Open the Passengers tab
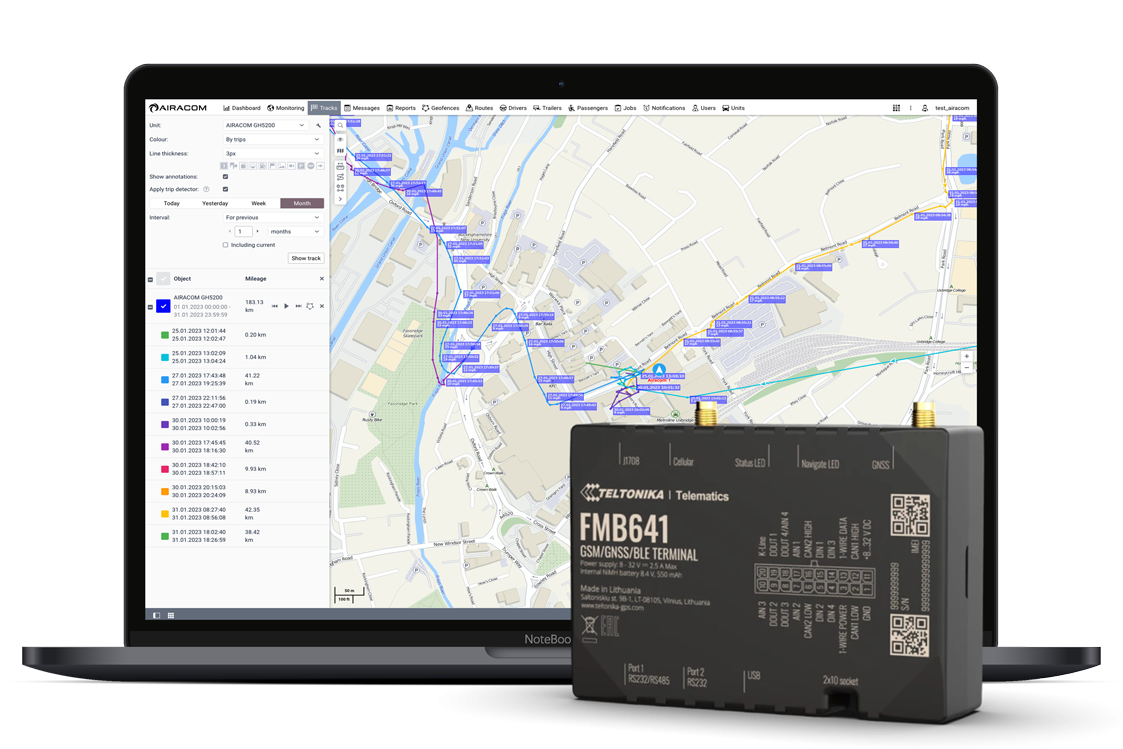 click(x=588, y=108)
